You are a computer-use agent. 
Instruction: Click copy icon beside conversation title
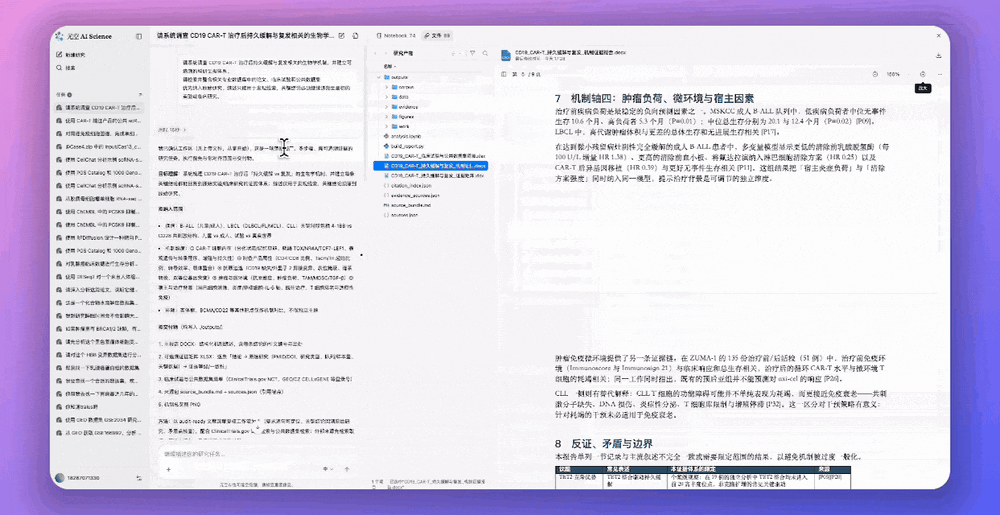click(x=355, y=36)
